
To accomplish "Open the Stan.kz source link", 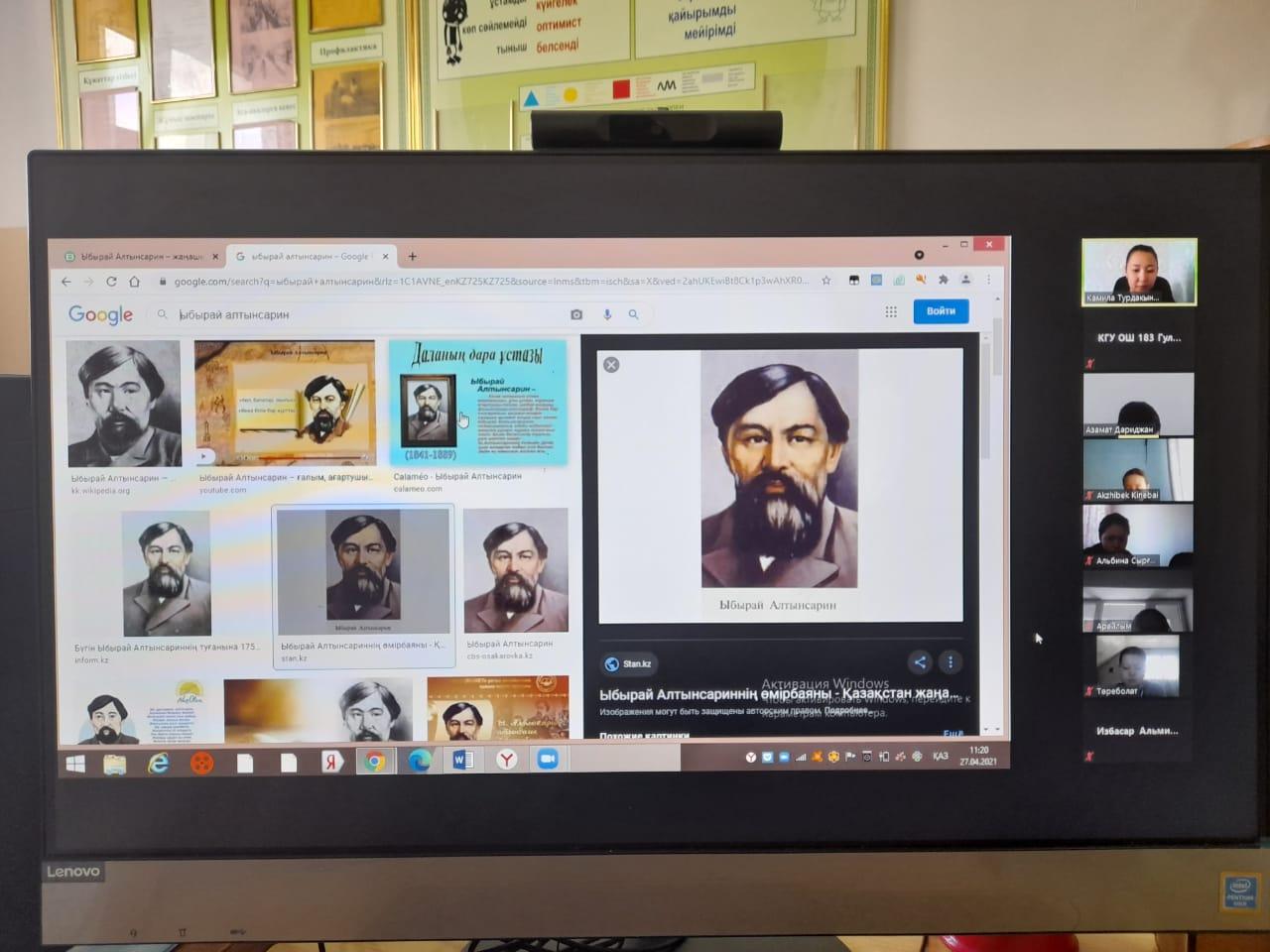I will tap(629, 664).
